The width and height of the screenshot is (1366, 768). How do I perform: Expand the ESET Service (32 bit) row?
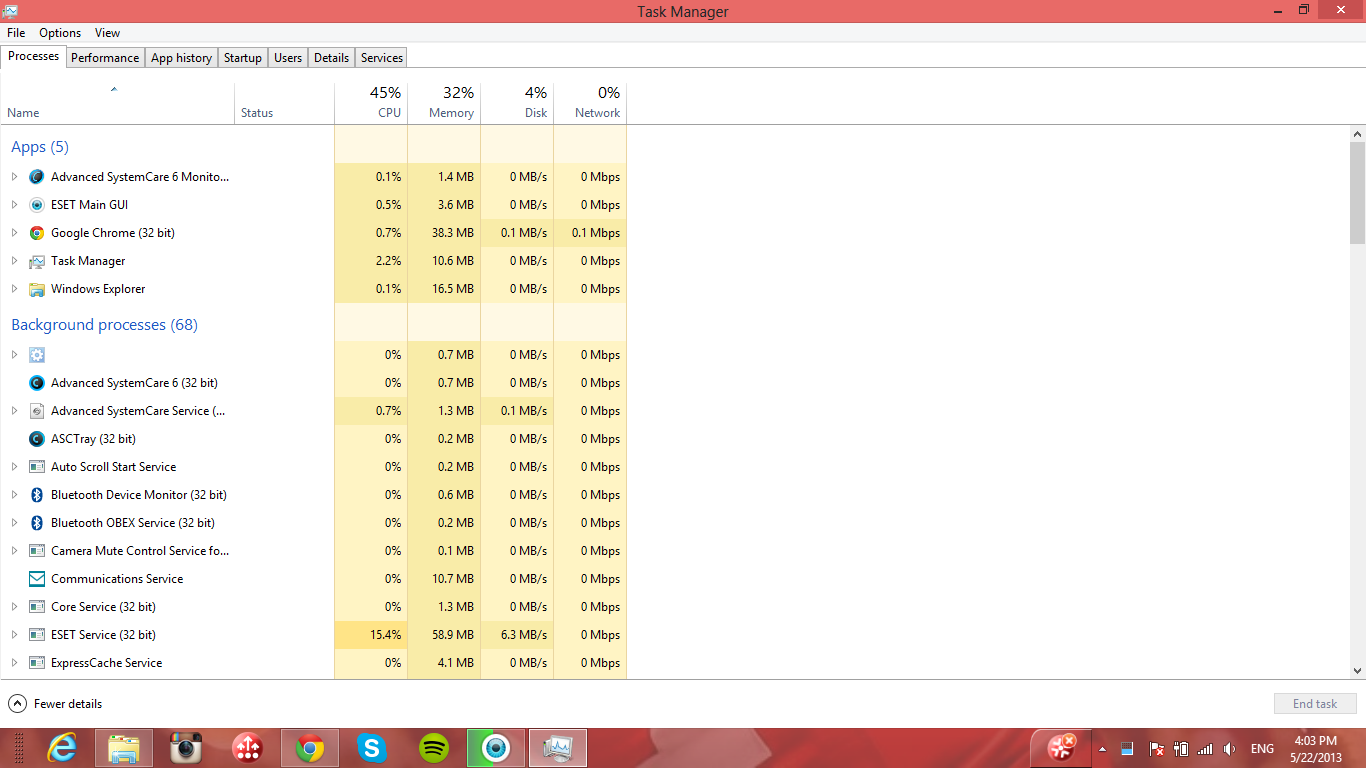[x=14, y=635]
